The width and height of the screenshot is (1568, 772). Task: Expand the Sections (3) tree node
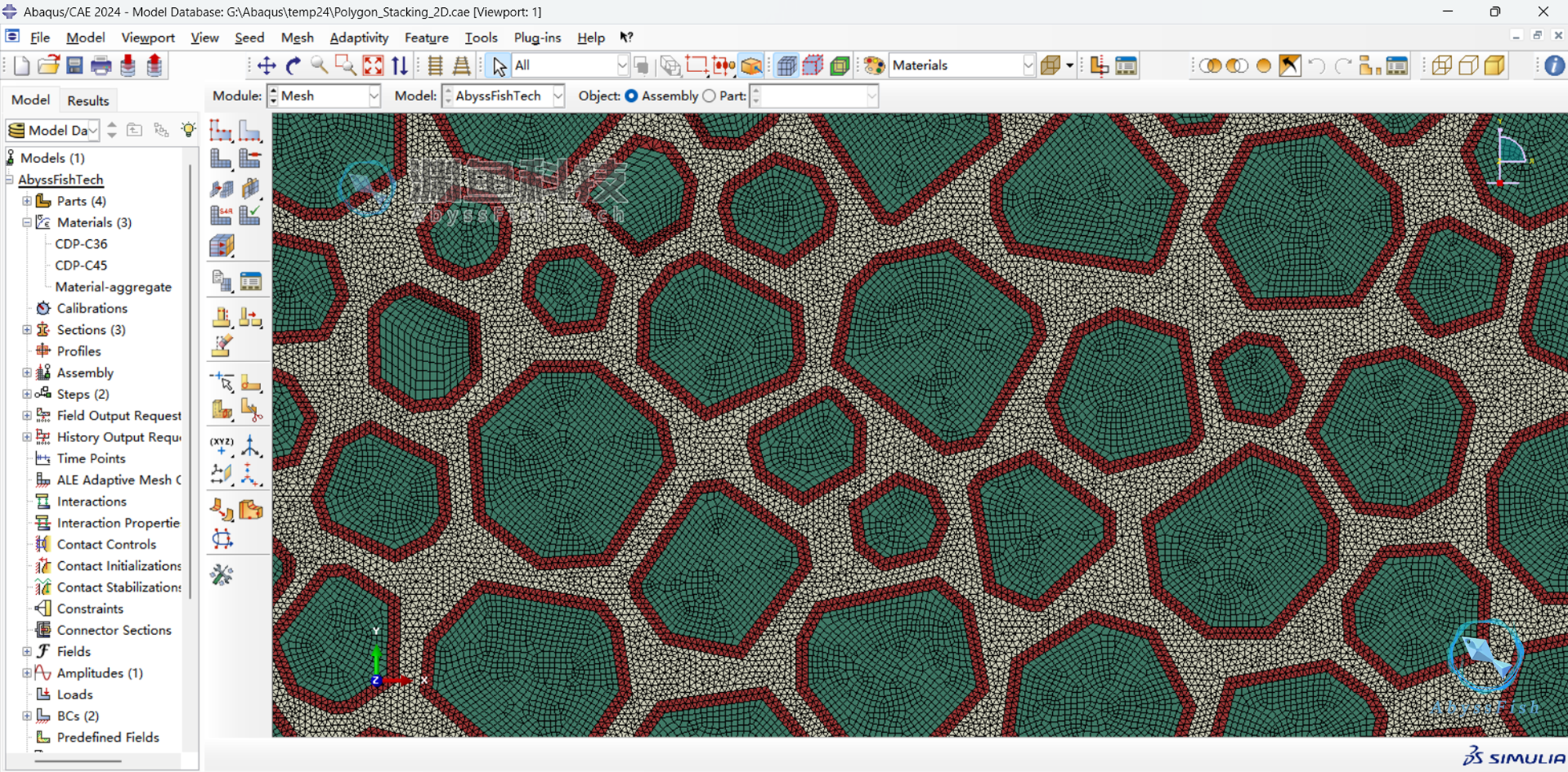27,330
